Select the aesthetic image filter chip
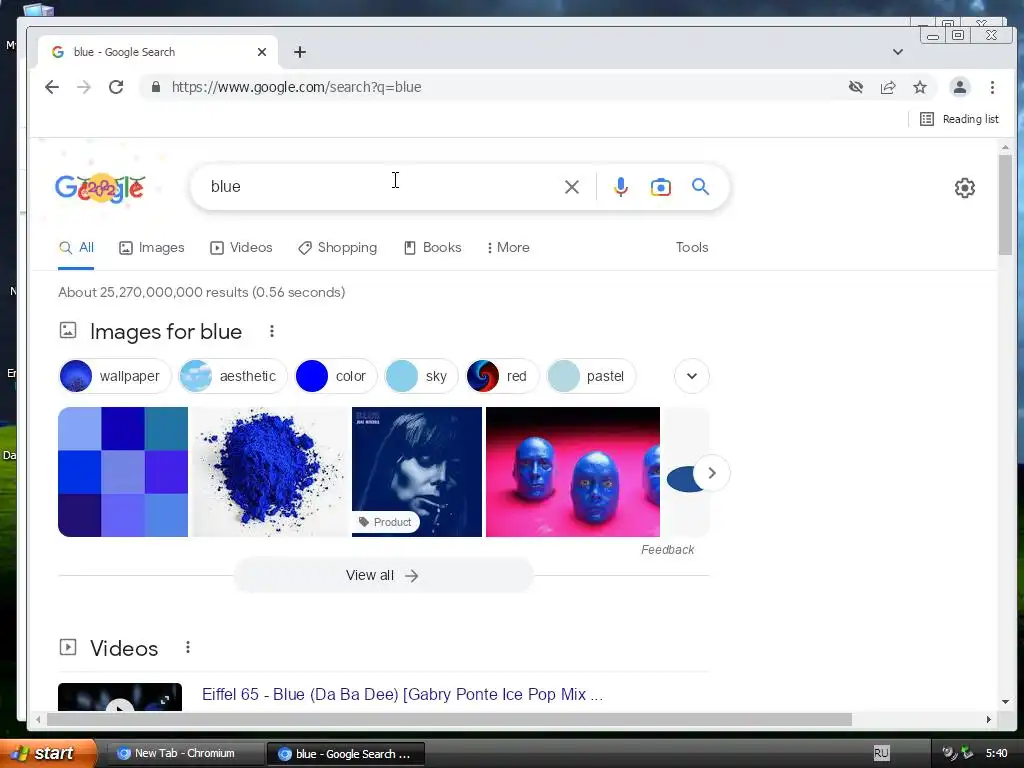The width and height of the screenshot is (1024, 768). pyautogui.click(x=232, y=376)
